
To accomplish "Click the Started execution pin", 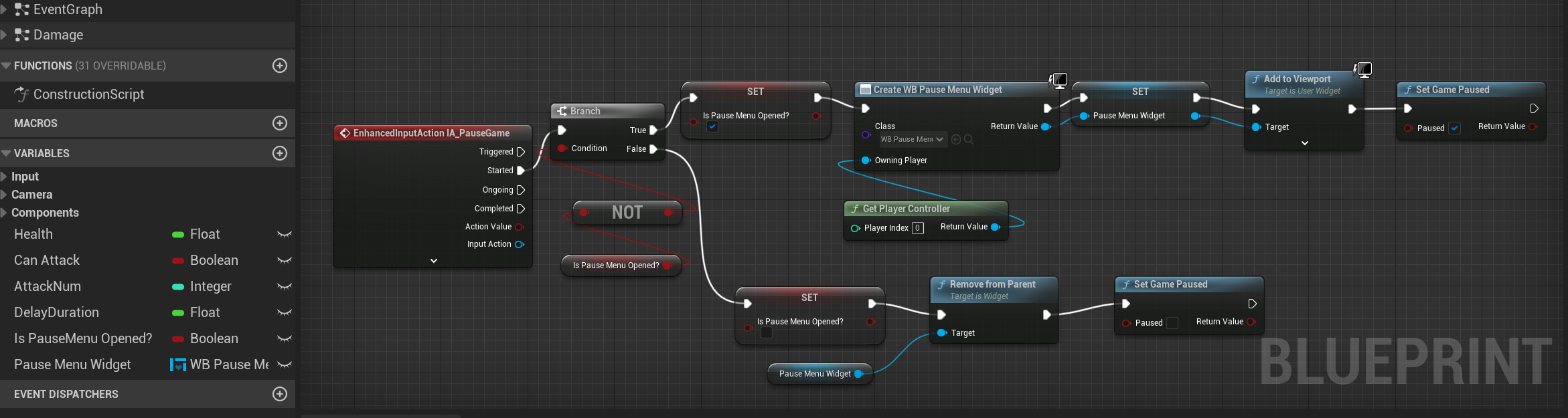I will click(x=521, y=171).
